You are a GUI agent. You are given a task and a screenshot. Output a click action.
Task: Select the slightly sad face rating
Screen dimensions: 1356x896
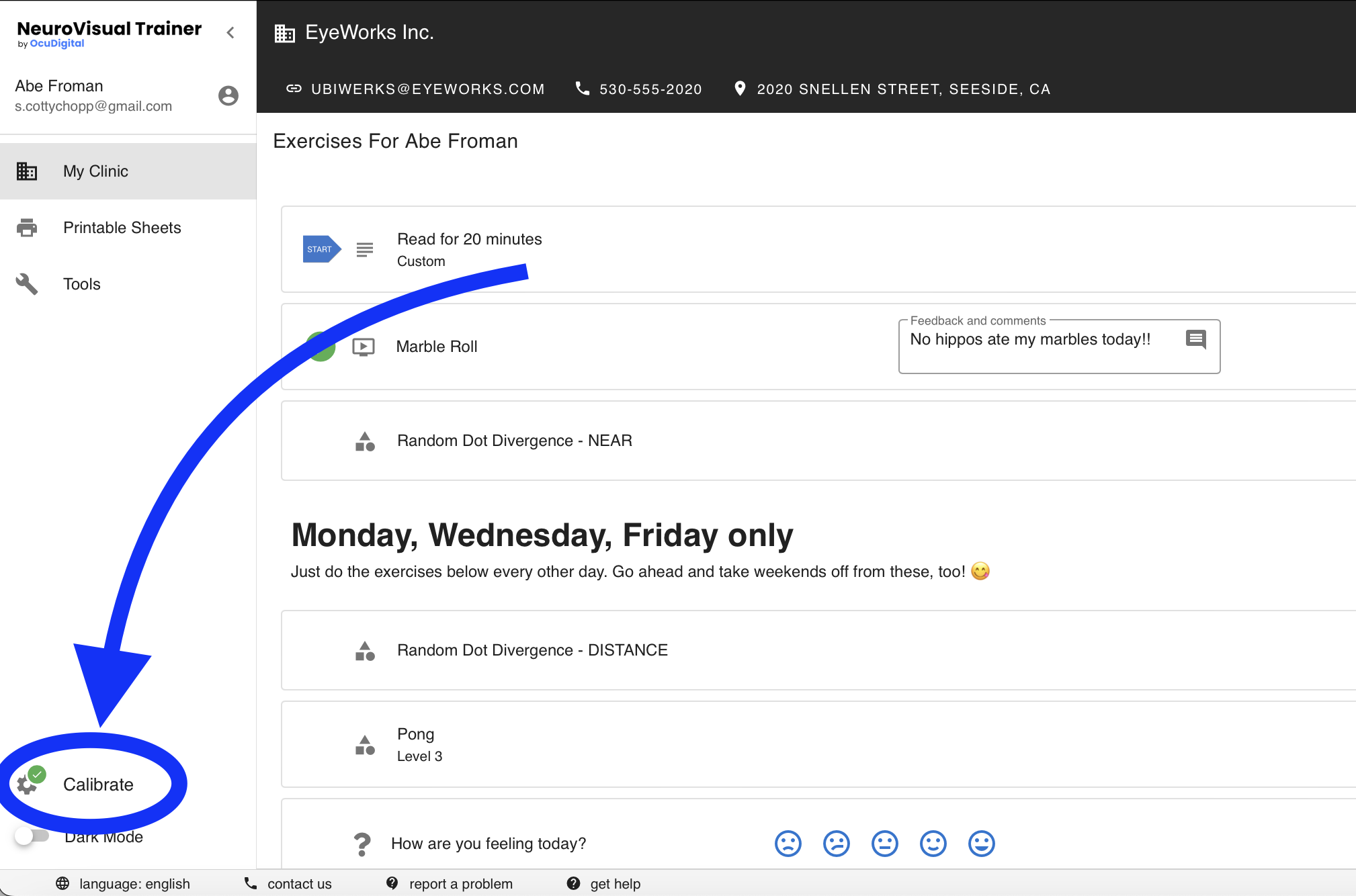click(837, 844)
